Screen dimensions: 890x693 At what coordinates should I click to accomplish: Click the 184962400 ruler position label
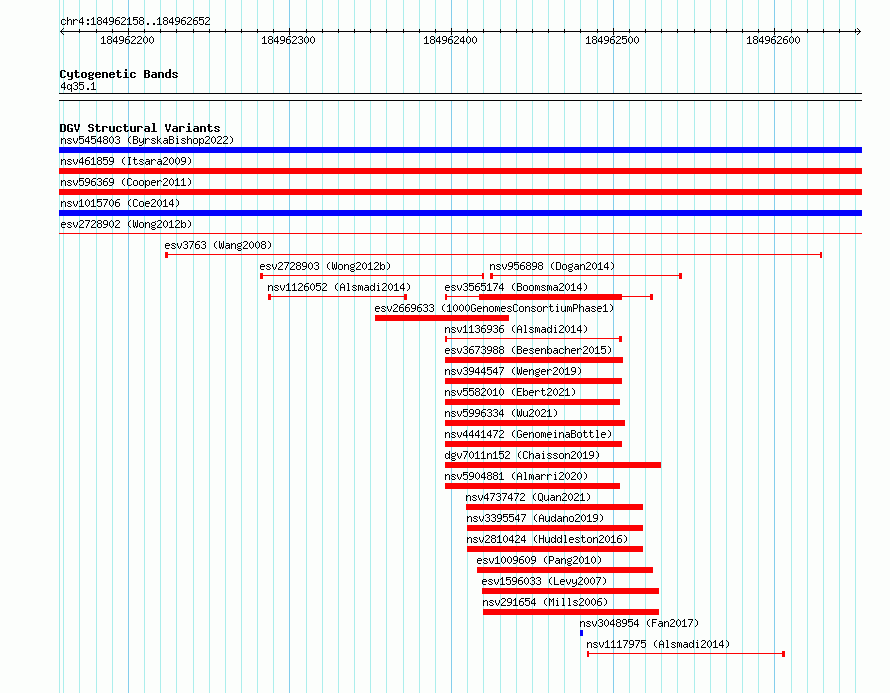pos(450,40)
